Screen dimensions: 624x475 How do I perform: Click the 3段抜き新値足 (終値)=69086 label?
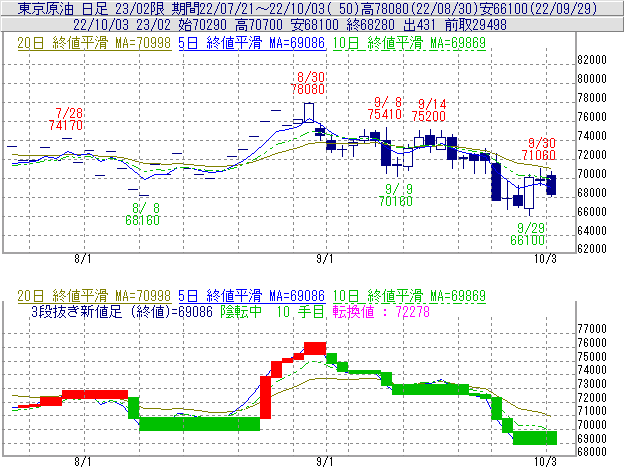click(122, 311)
